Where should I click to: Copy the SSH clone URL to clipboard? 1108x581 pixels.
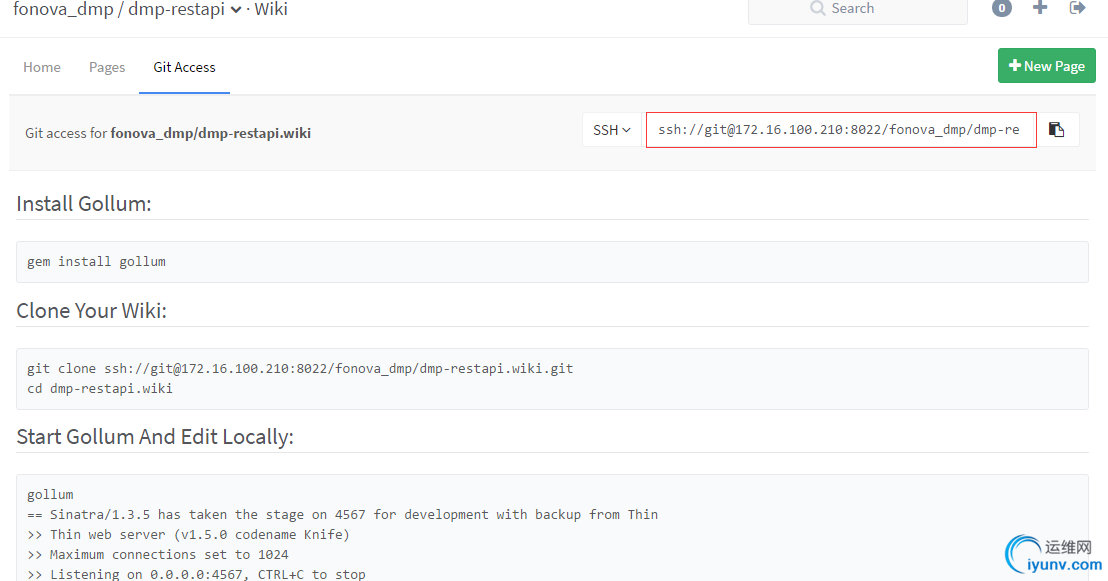coord(1056,130)
